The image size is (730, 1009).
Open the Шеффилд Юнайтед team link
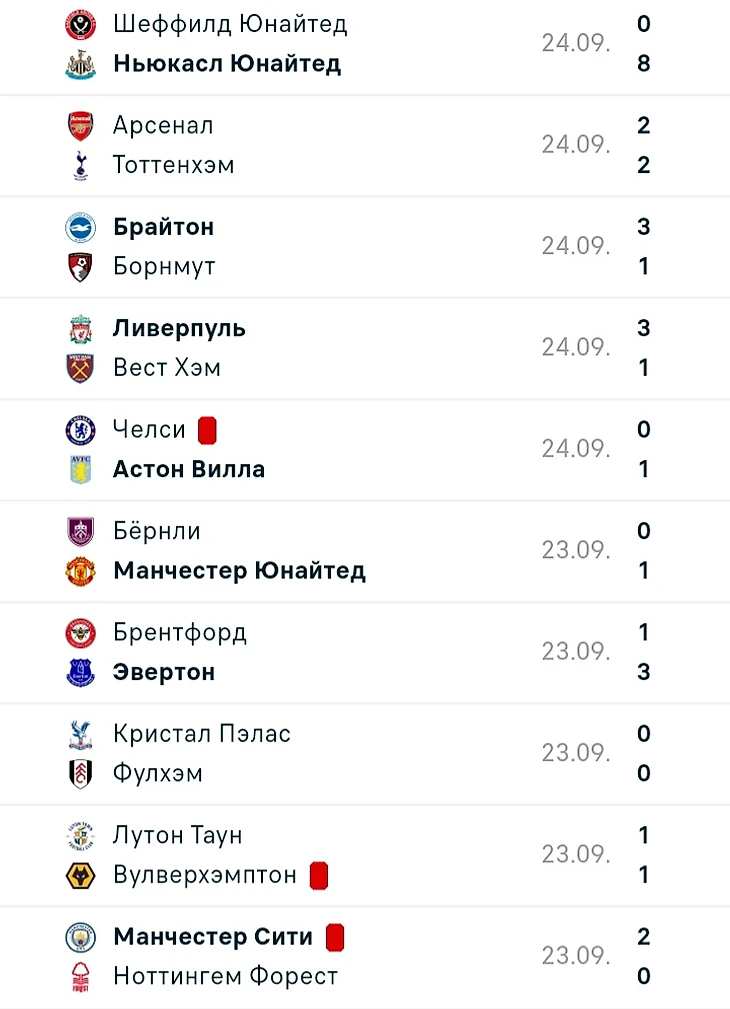point(230,23)
